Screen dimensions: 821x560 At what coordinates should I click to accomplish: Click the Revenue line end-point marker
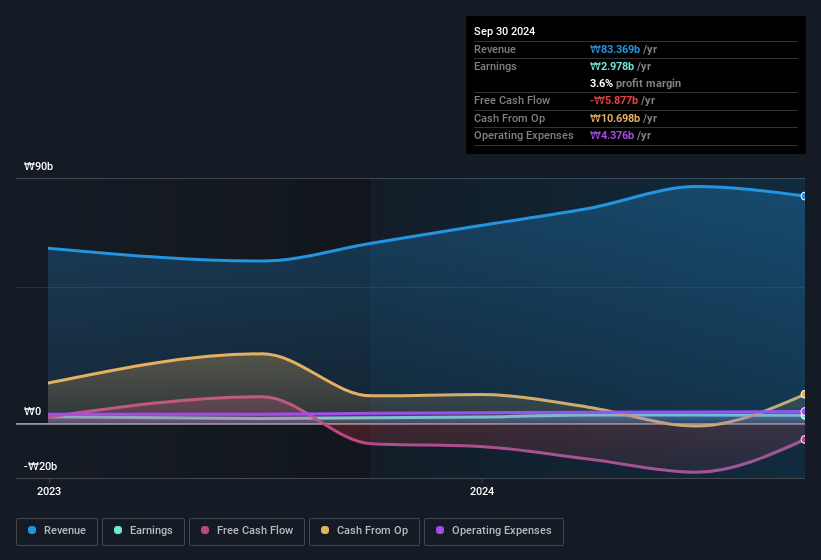click(x=804, y=196)
